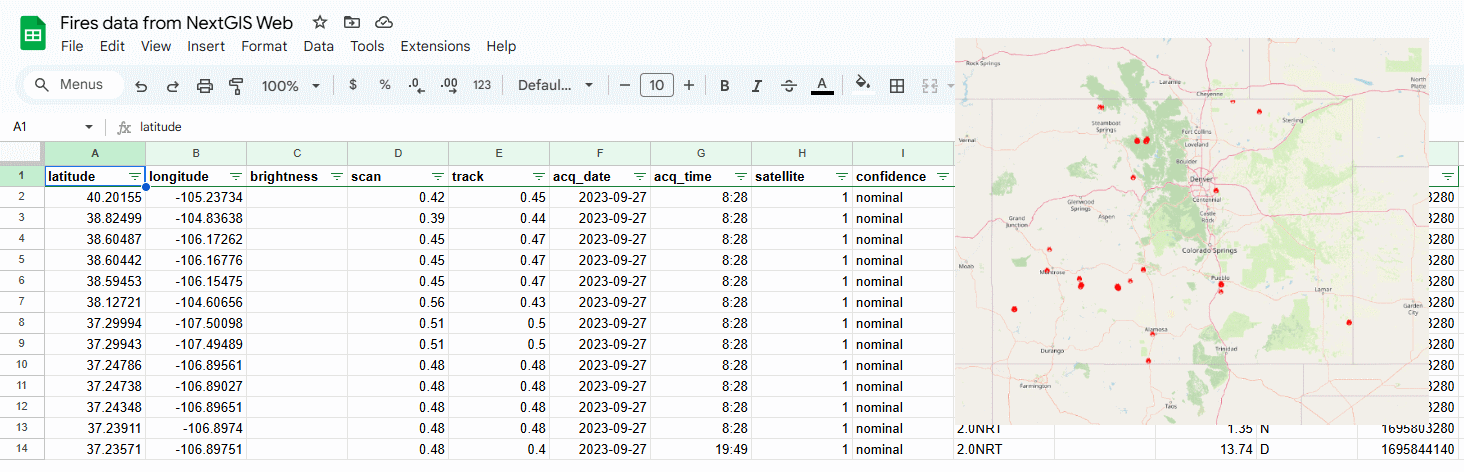Image resolution: width=1464 pixels, height=472 pixels.
Task: Print the spreadsheet
Action: point(205,86)
